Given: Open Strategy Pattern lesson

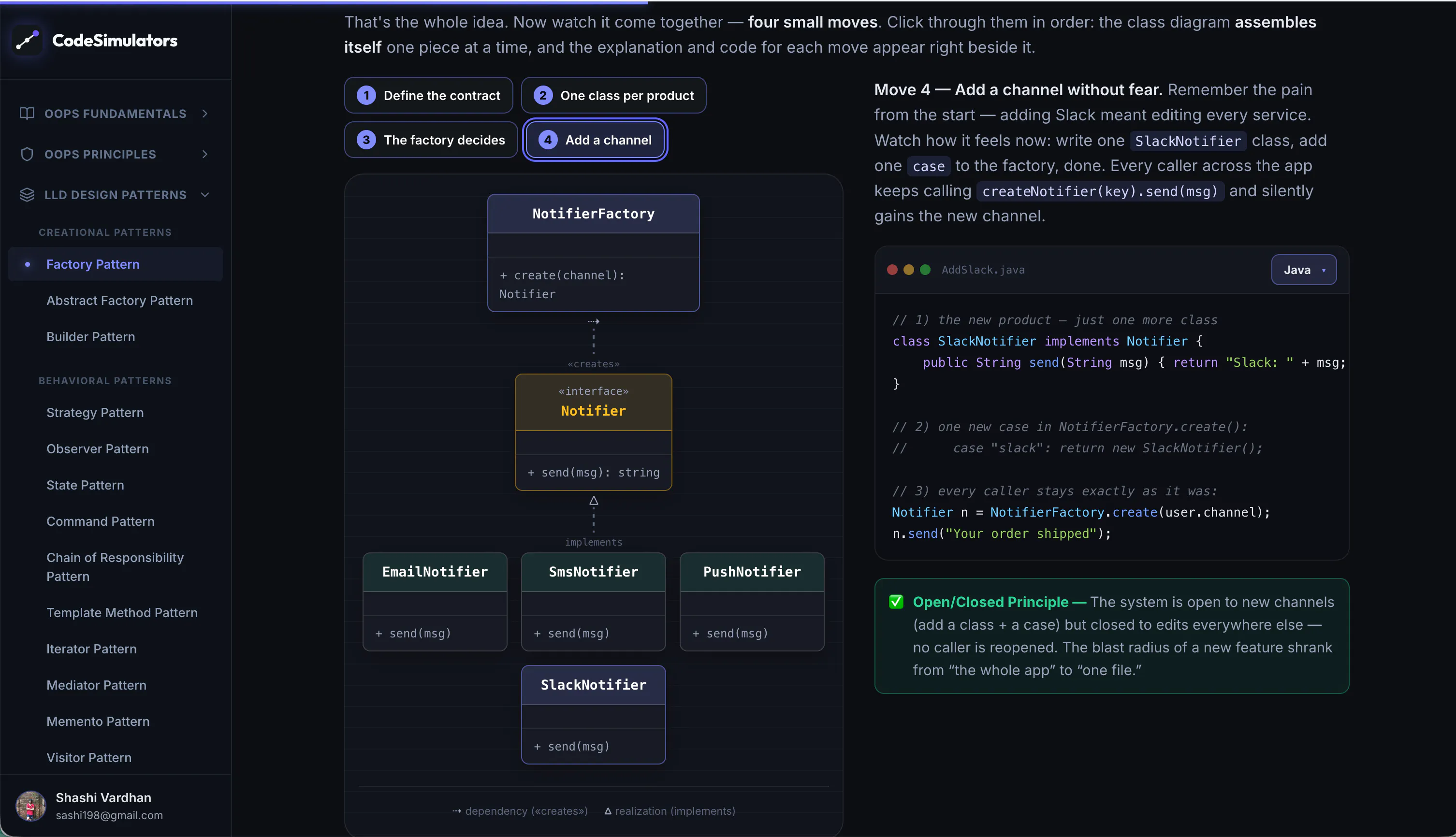Looking at the screenshot, I should [x=95, y=413].
